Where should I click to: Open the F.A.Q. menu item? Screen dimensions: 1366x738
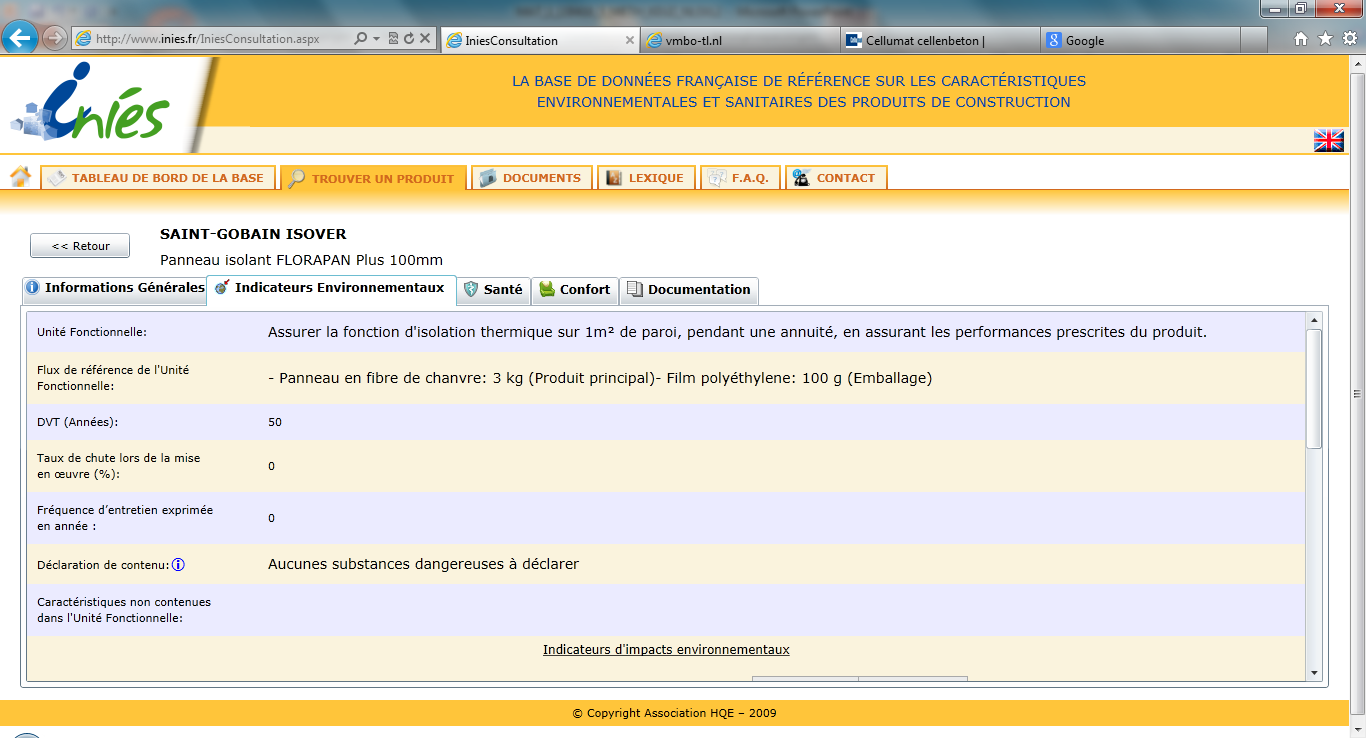pos(740,178)
